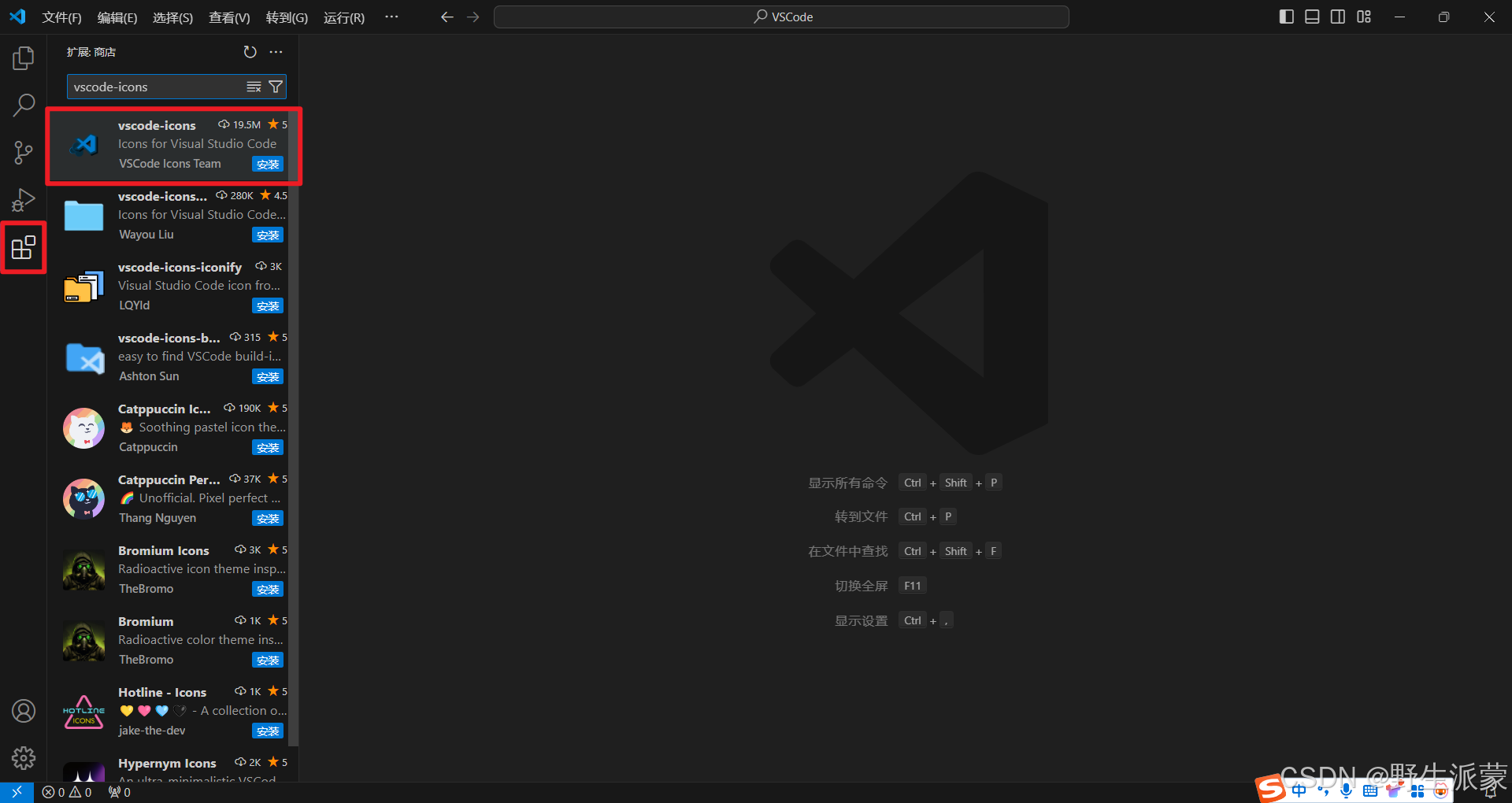Install Thang Nguyen's Catppuccin Perfect extension
The width and height of the screenshot is (1512, 803).
point(268,518)
